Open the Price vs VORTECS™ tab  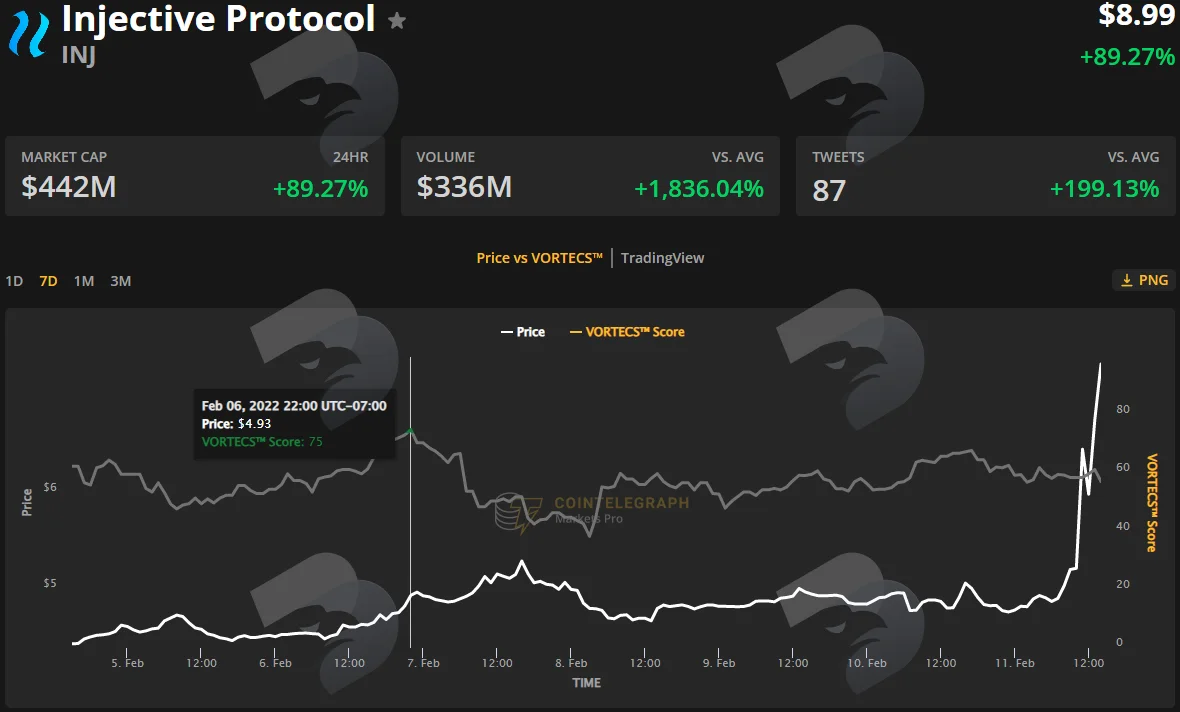point(540,257)
